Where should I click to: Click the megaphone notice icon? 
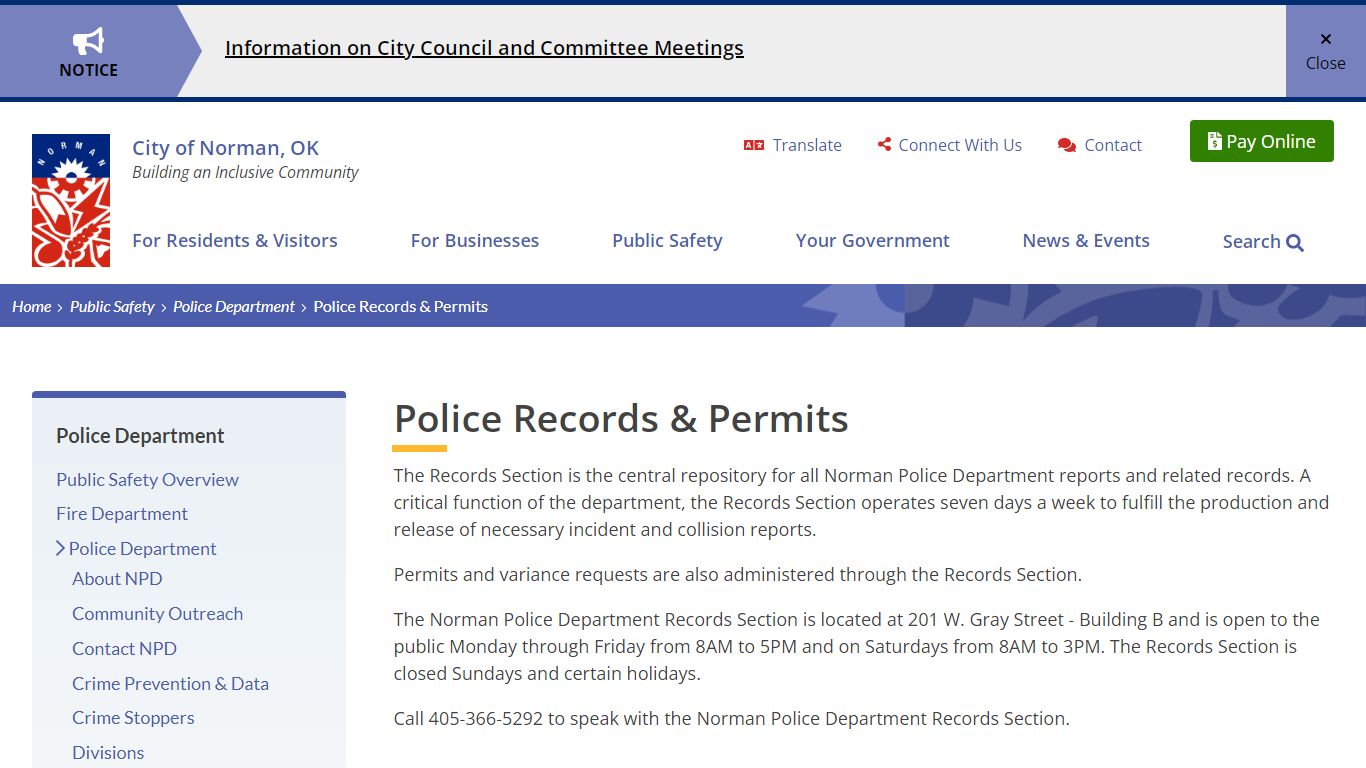88,41
